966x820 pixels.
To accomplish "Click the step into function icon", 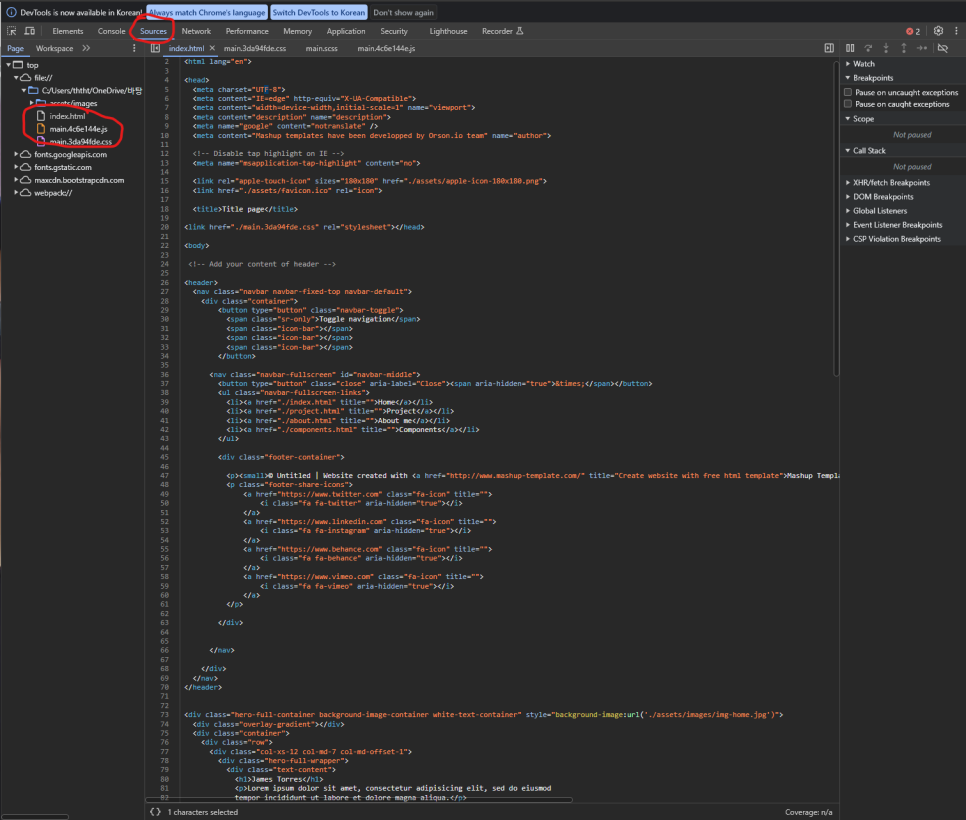I will 886,48.
